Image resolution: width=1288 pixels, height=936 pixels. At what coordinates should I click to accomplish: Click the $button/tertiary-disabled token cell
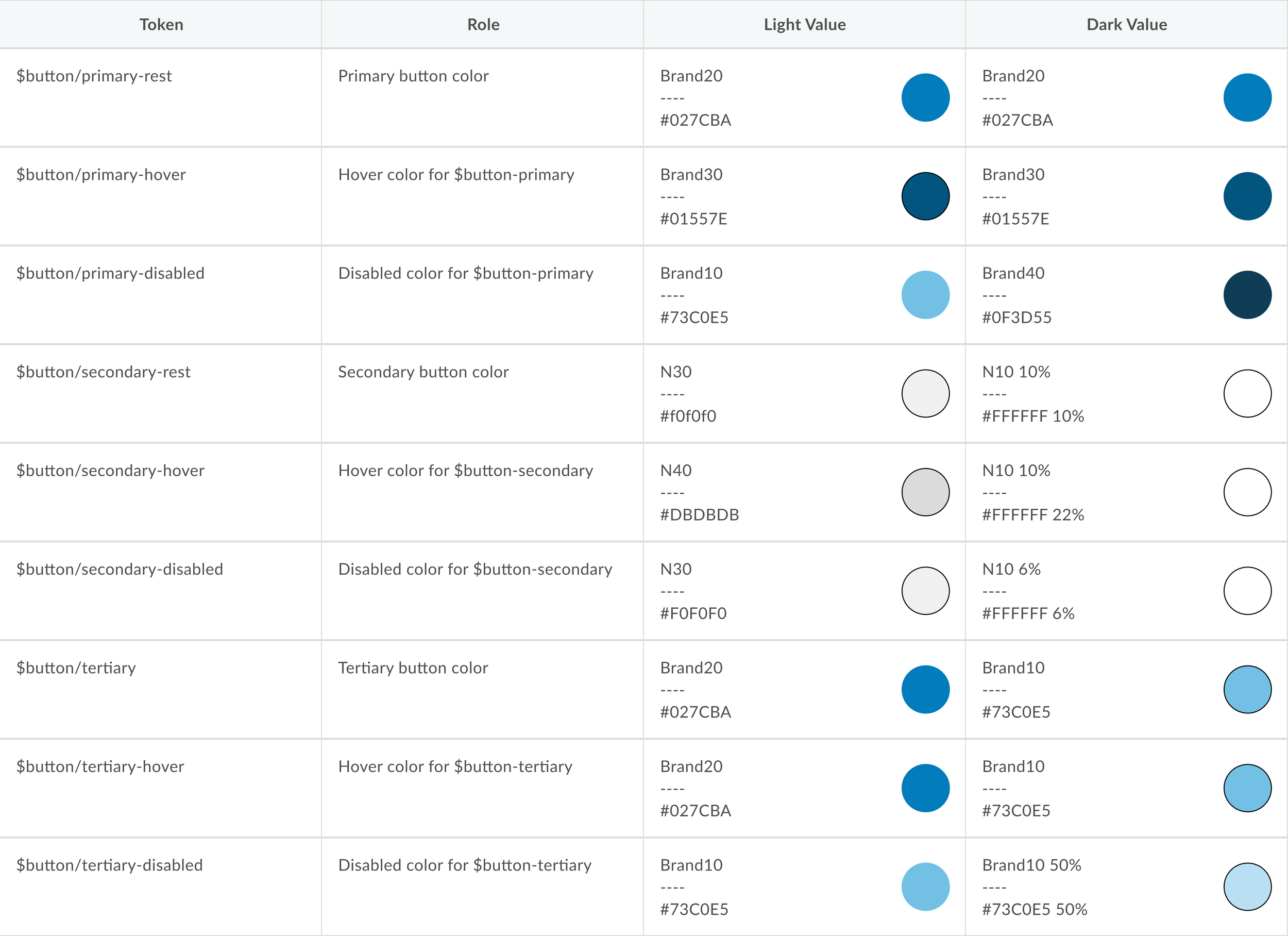[110, 865]
